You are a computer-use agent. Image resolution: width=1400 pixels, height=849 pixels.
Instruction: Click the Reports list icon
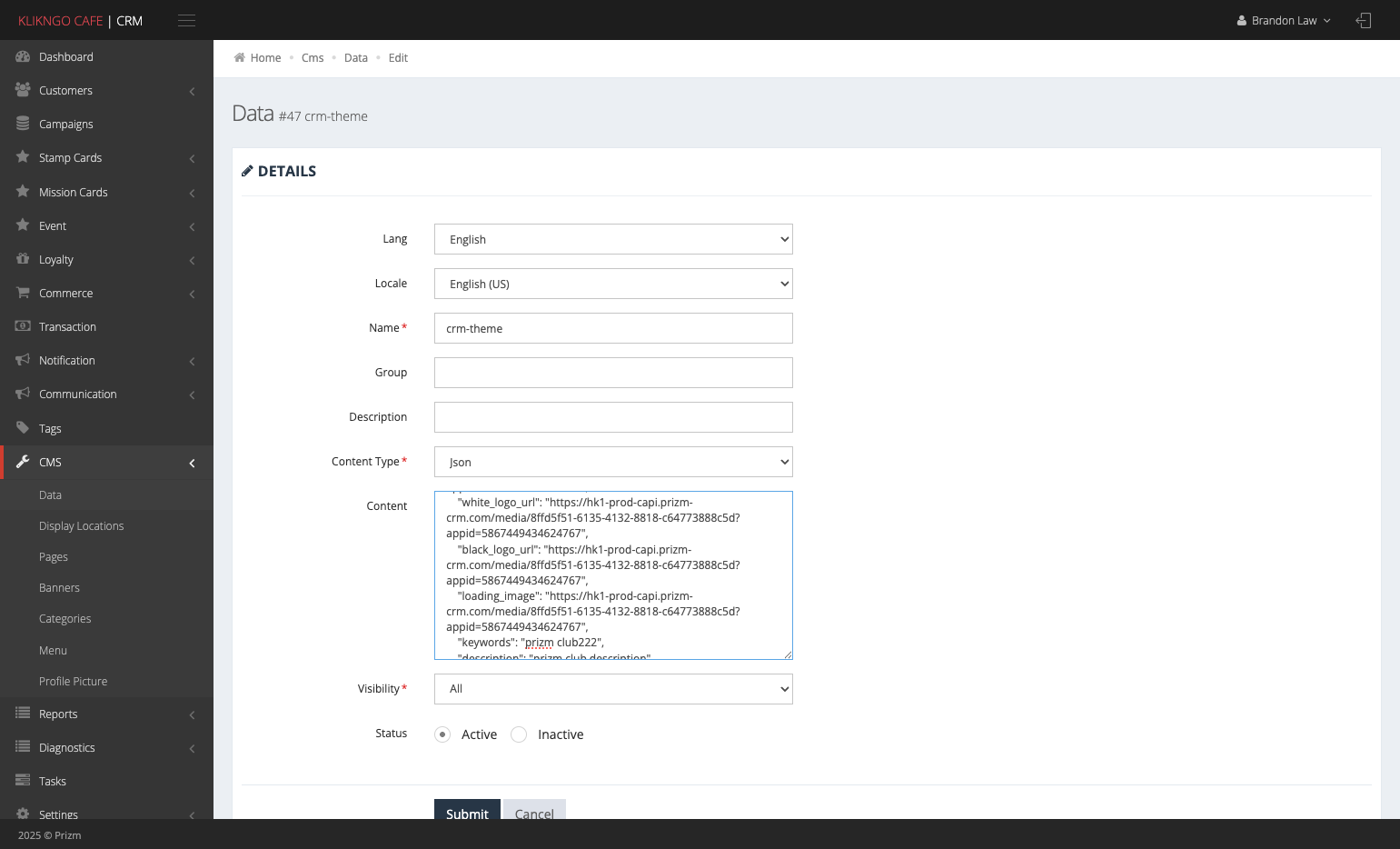point(23,714)
